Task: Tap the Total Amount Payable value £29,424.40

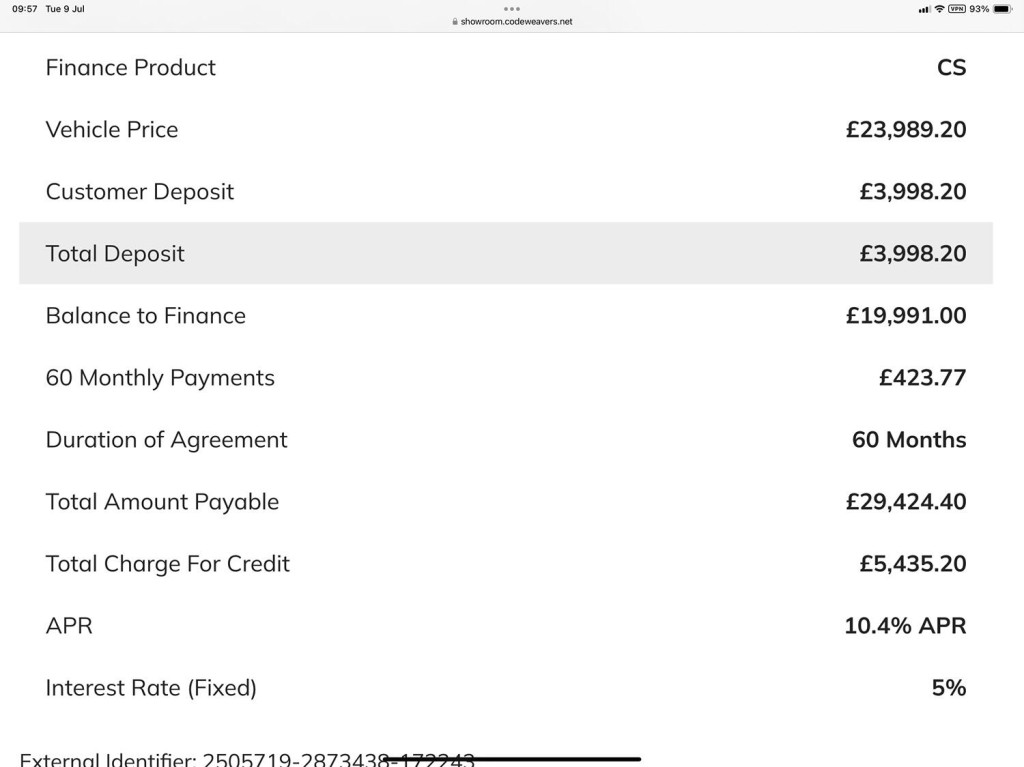Action: [x=906, y=502]
